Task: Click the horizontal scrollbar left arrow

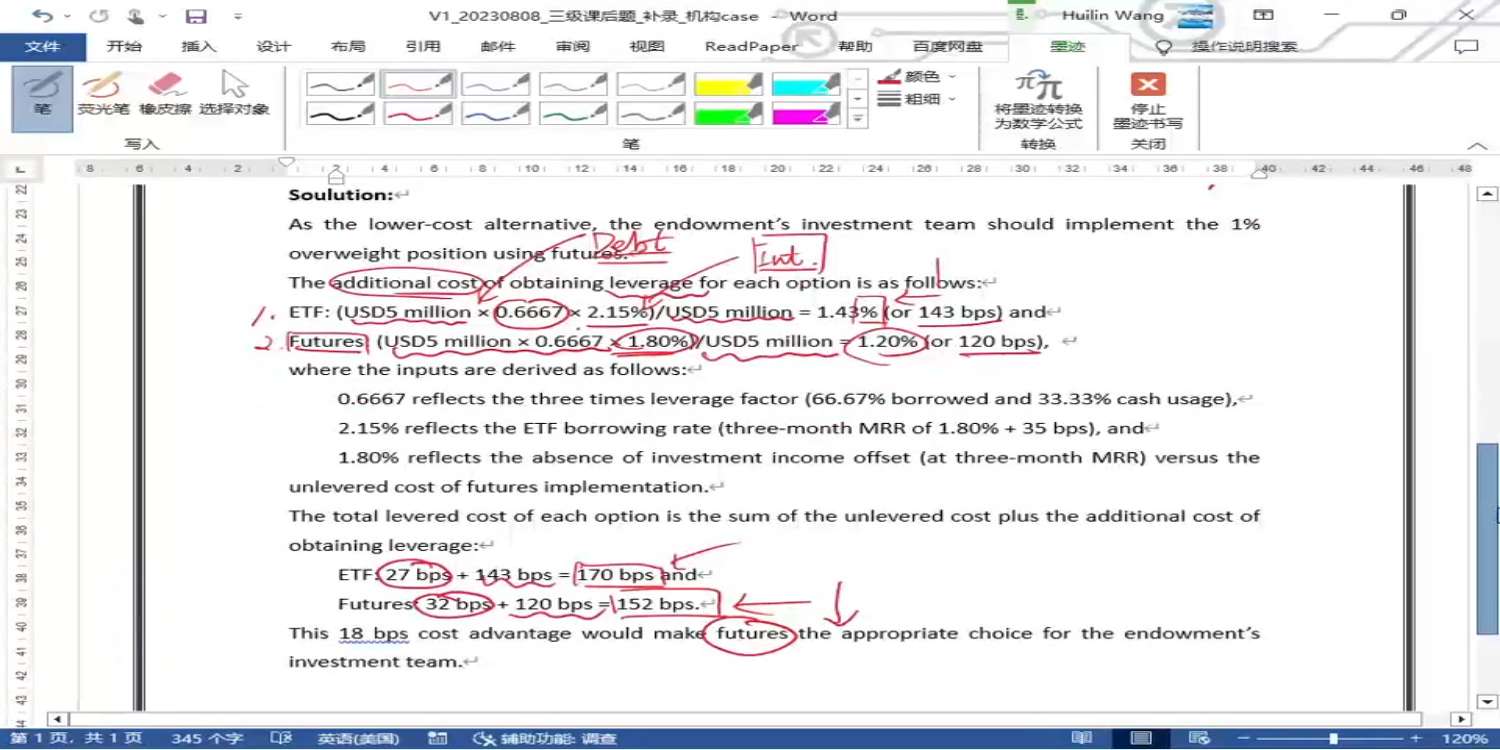Action: [x=57, y=719]
